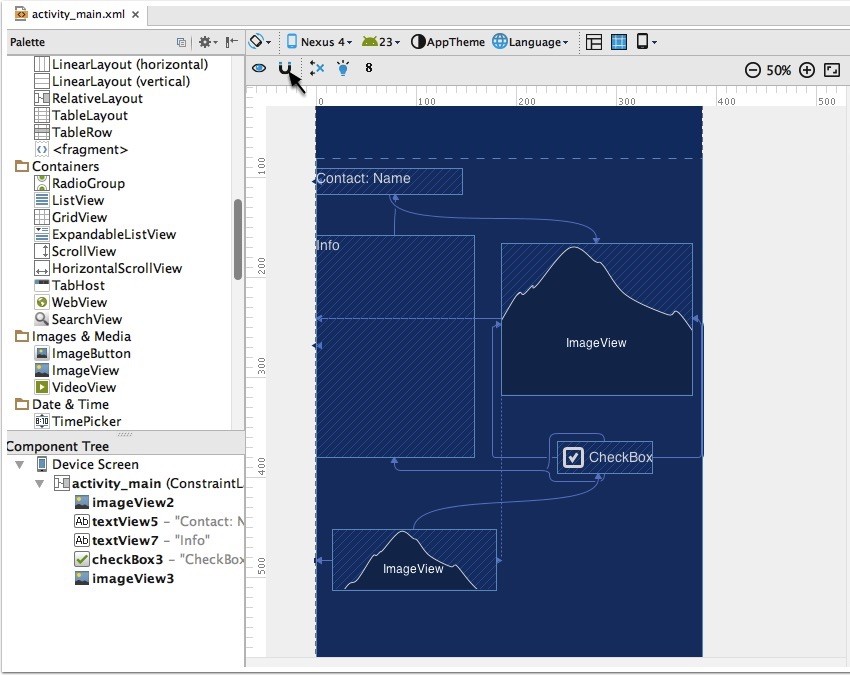850x675 pixels.
Task: Open Language dropdown
Action: [530, 42]
